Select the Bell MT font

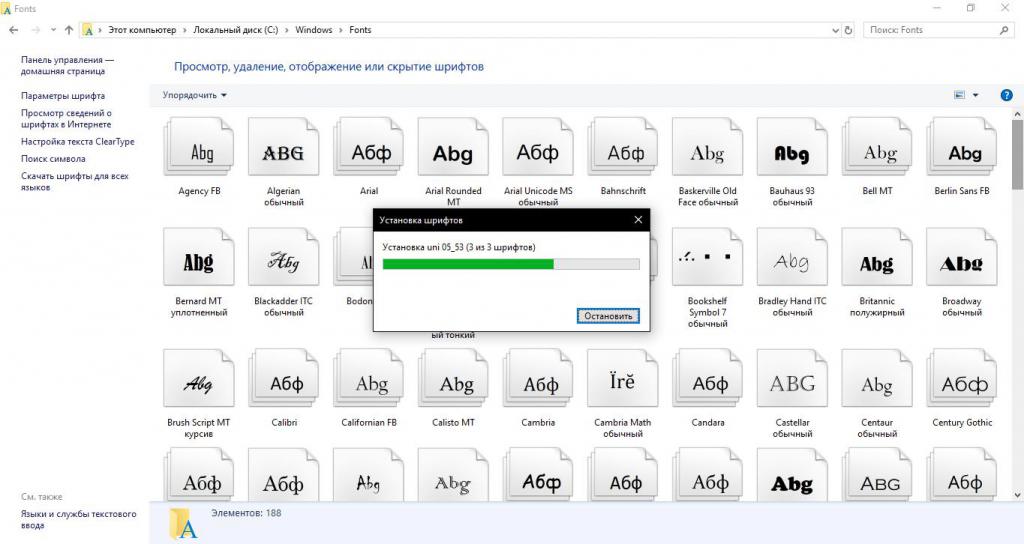[x=877, y=147]
